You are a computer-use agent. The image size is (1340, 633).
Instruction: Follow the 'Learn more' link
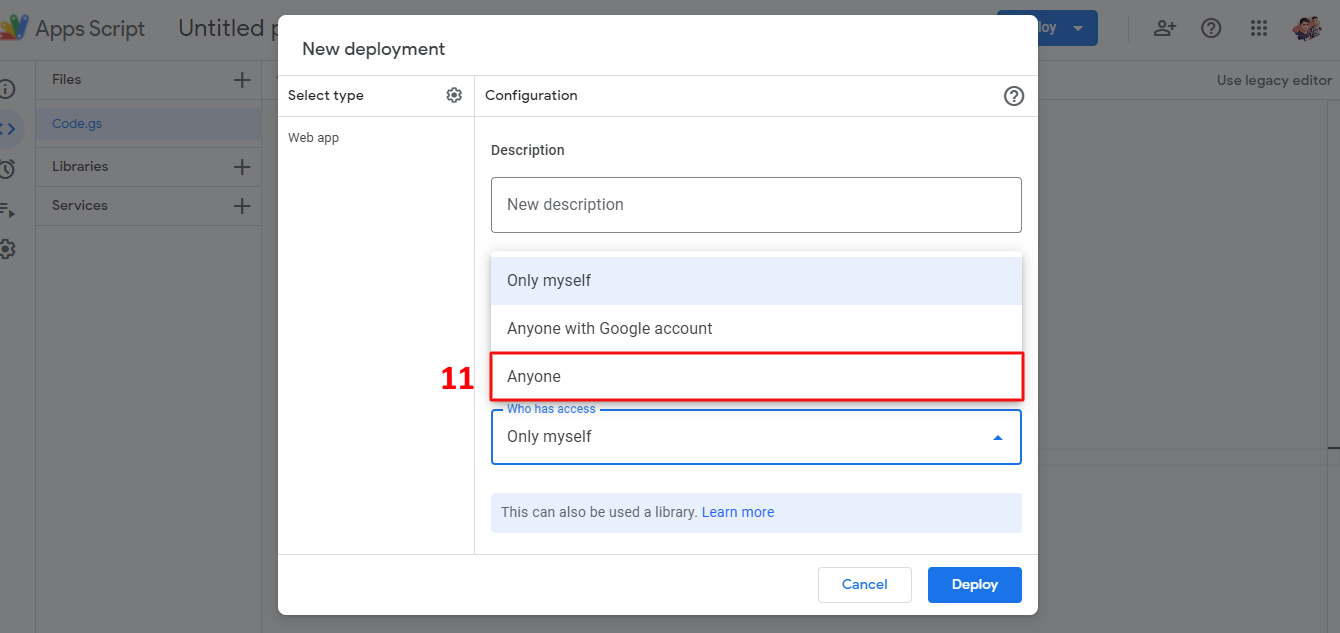click(x=737, y=512)
